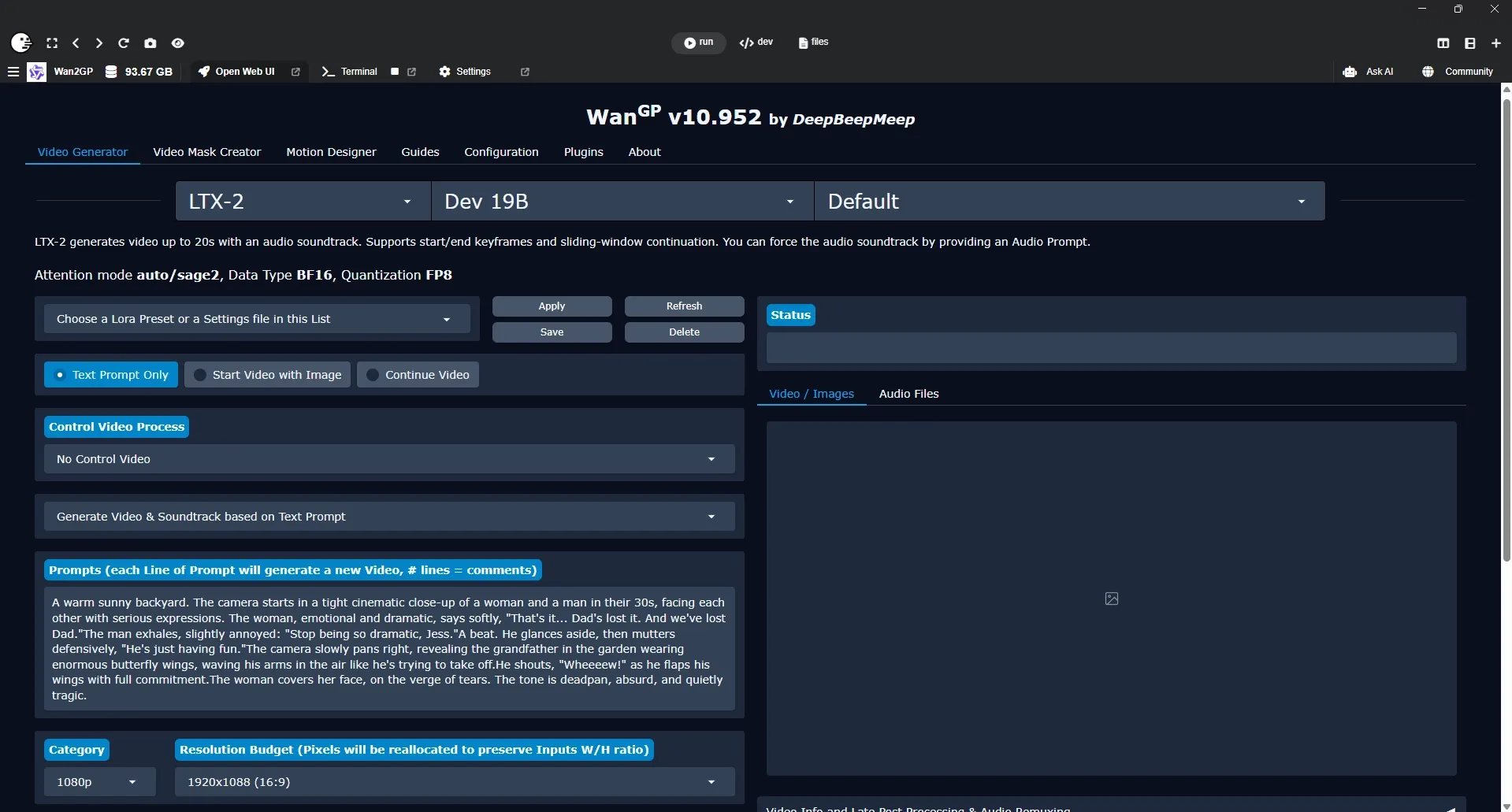This screenshot has width=1512, height=812.
Task: Click the Save preset button
Action: tap(552, 332)
